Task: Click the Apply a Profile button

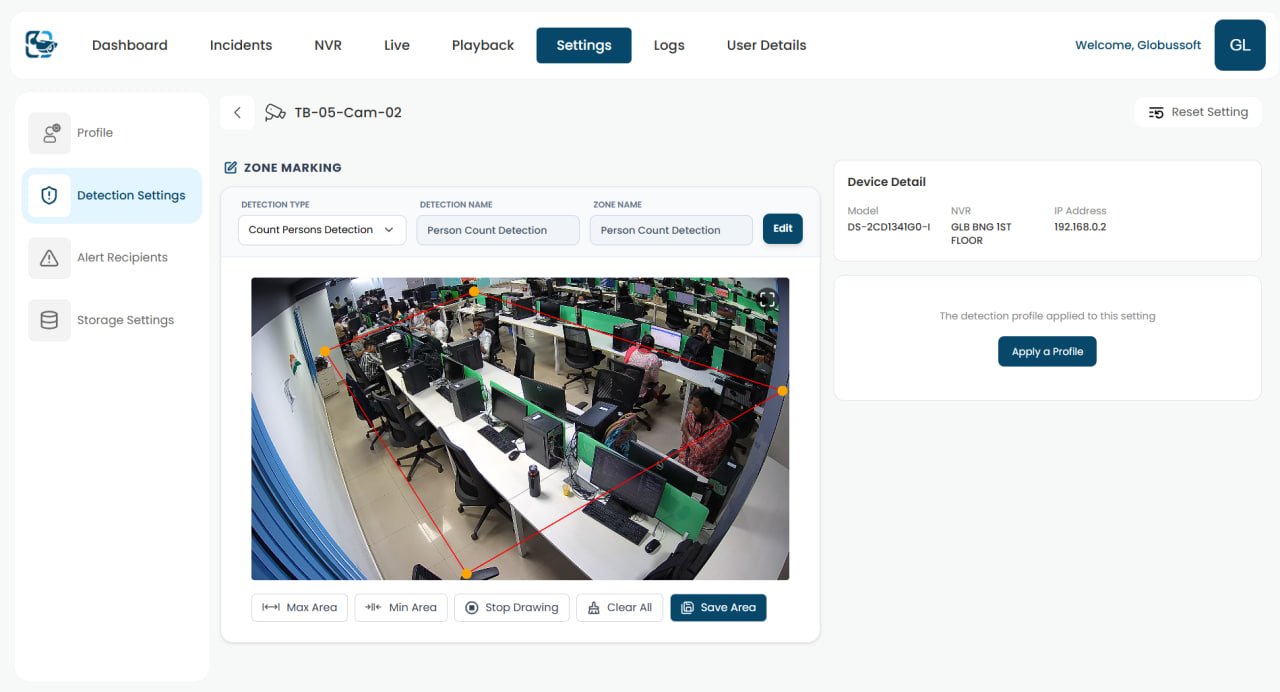Action: point(1046,351)
